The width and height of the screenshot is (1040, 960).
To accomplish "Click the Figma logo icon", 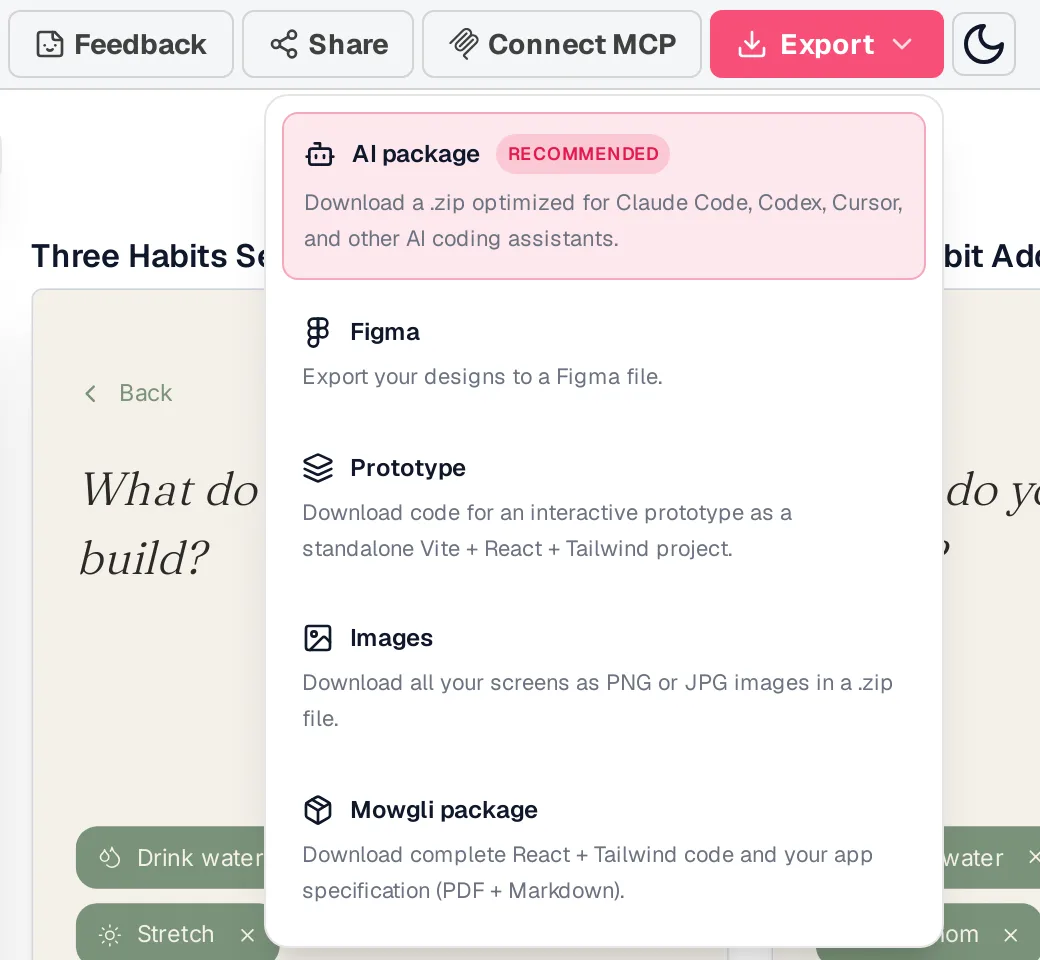I will (x=318, y=332).
